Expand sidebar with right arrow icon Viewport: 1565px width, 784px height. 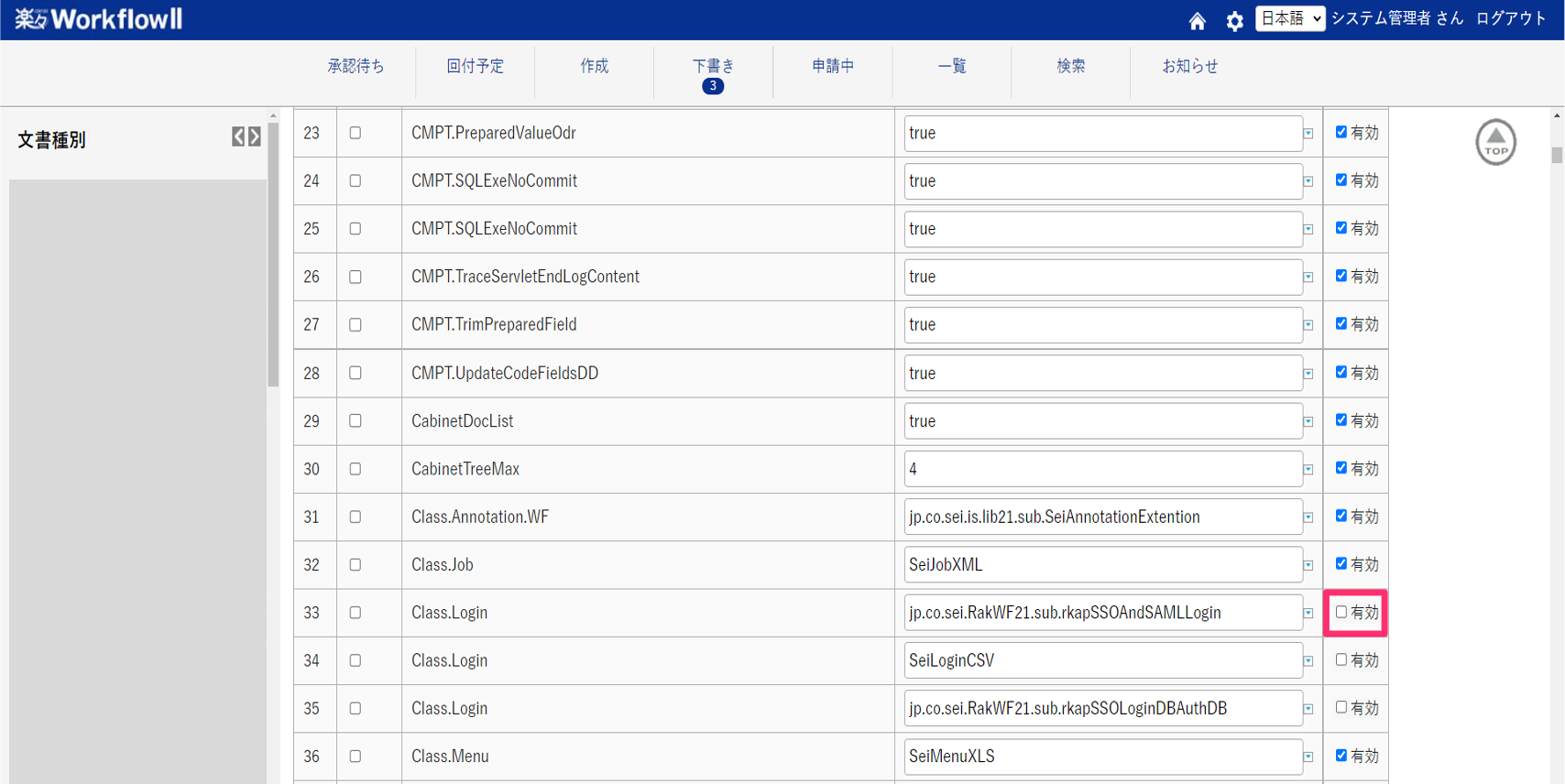[255, 136]
